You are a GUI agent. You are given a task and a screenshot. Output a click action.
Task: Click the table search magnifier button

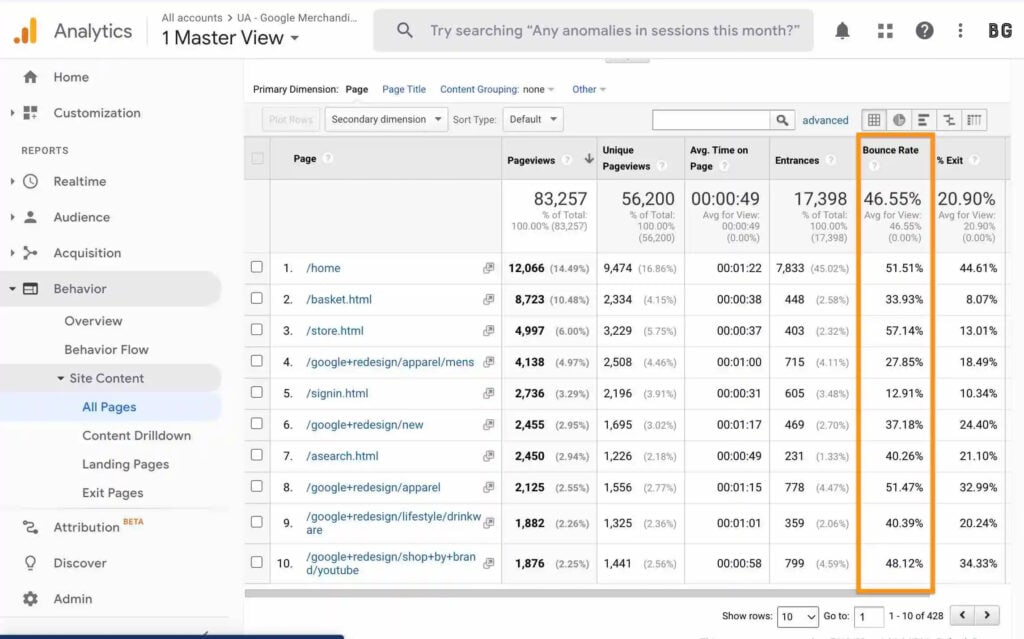click(782, 120)
